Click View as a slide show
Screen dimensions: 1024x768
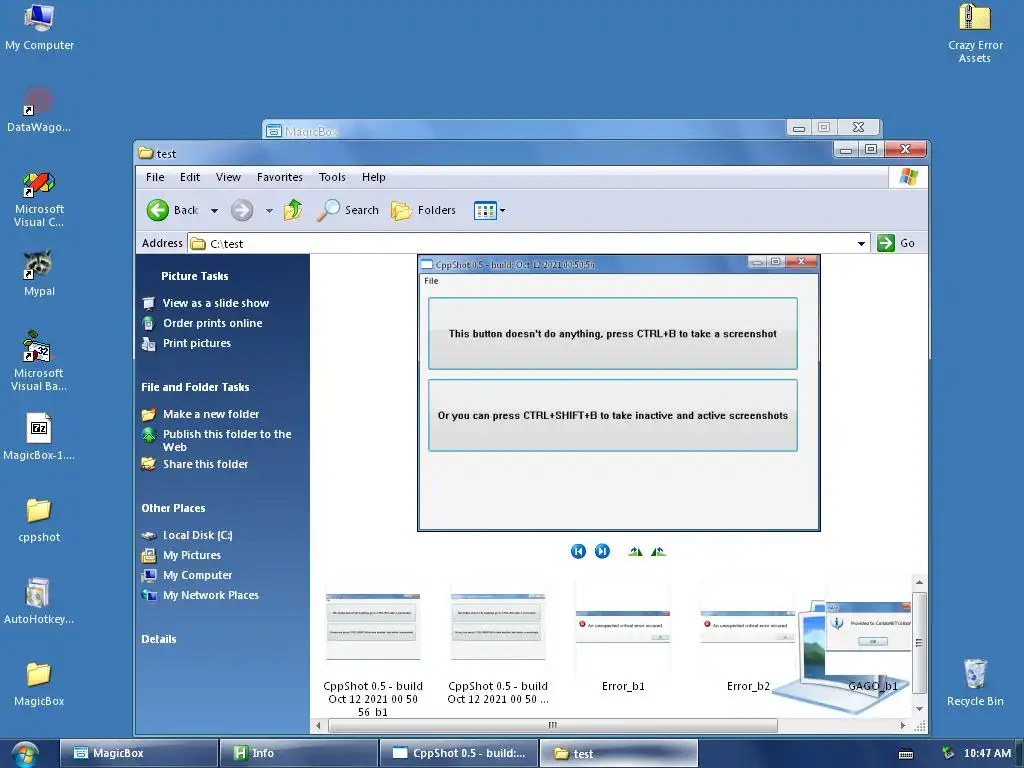(216, 303)
